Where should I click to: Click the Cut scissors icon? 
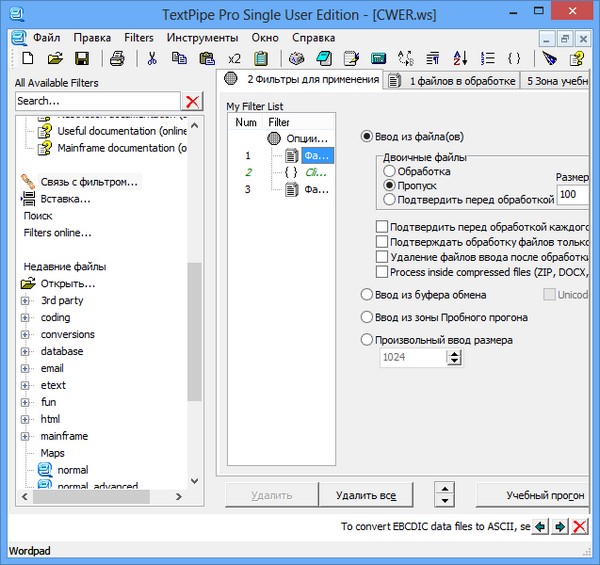pyautogui.click(x=152, y=58)
